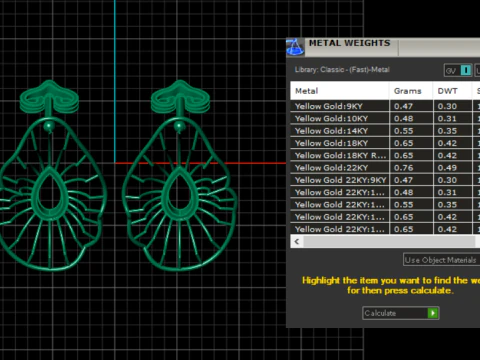The height and width of the screenshot is (360, 480).
Task: Click the heart-shaped top of the right earring
Action: point(180,97)
